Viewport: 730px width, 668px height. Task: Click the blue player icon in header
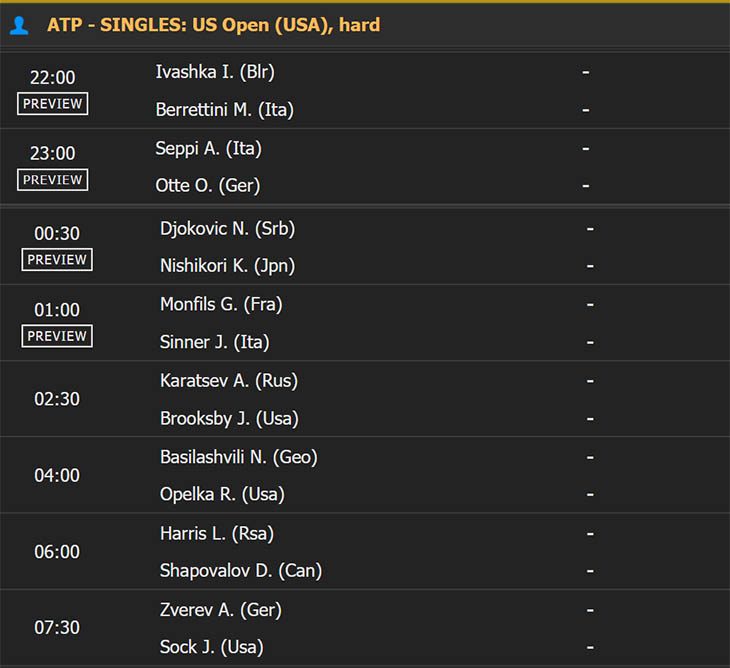coord(19,25)
